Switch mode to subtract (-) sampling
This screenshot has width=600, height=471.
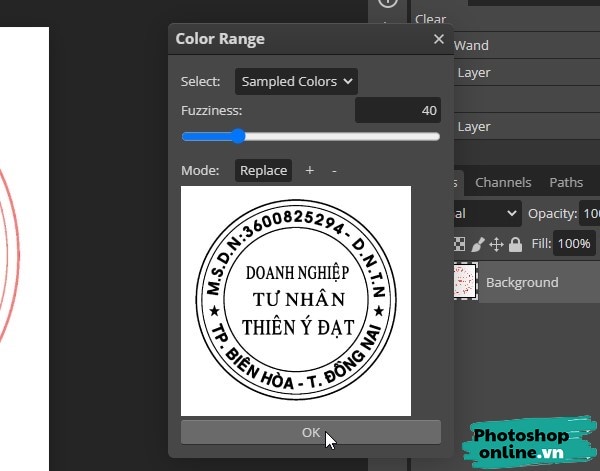(334, 171)
